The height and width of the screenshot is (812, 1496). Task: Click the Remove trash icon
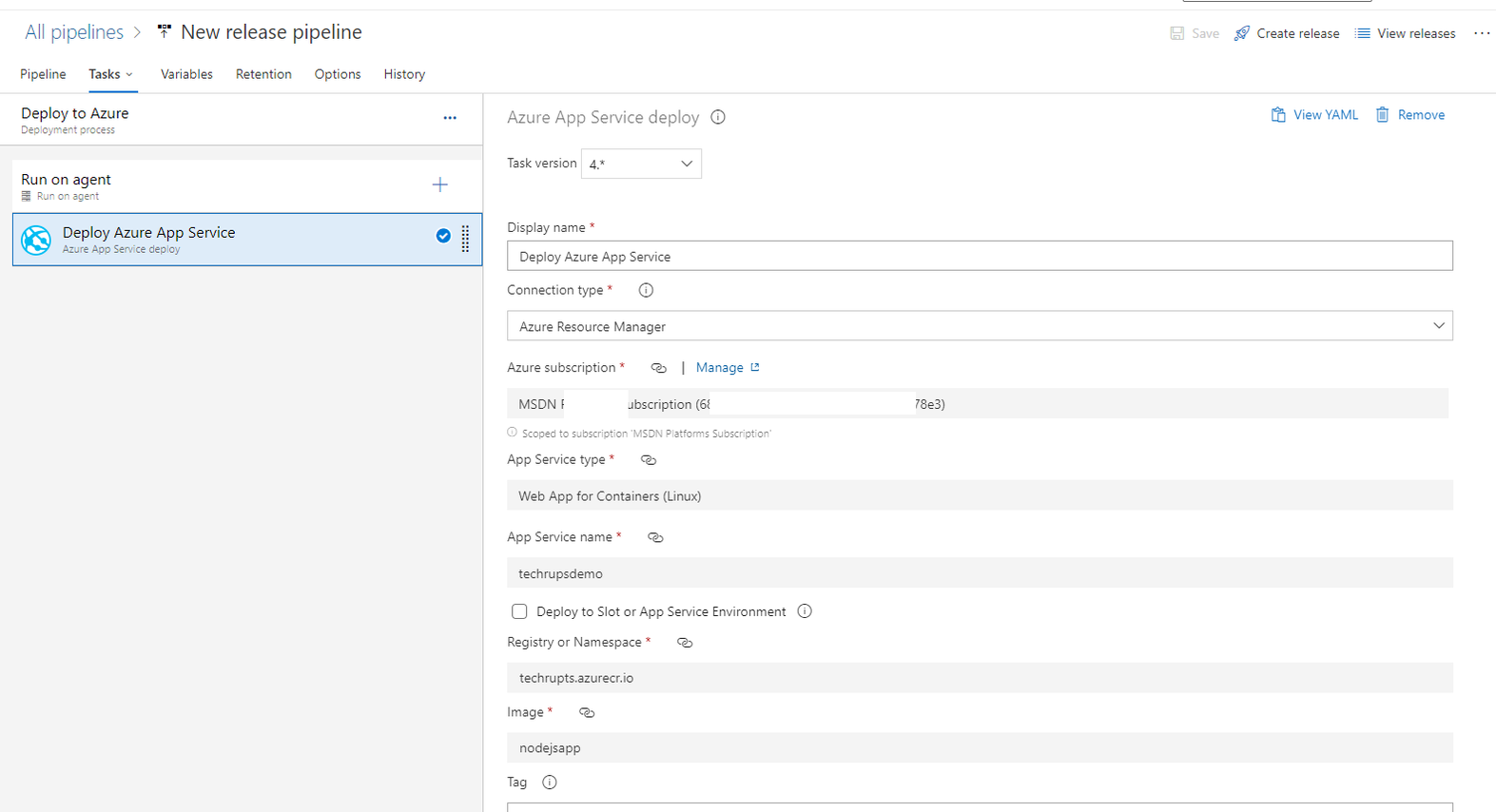click(1383, 115)
